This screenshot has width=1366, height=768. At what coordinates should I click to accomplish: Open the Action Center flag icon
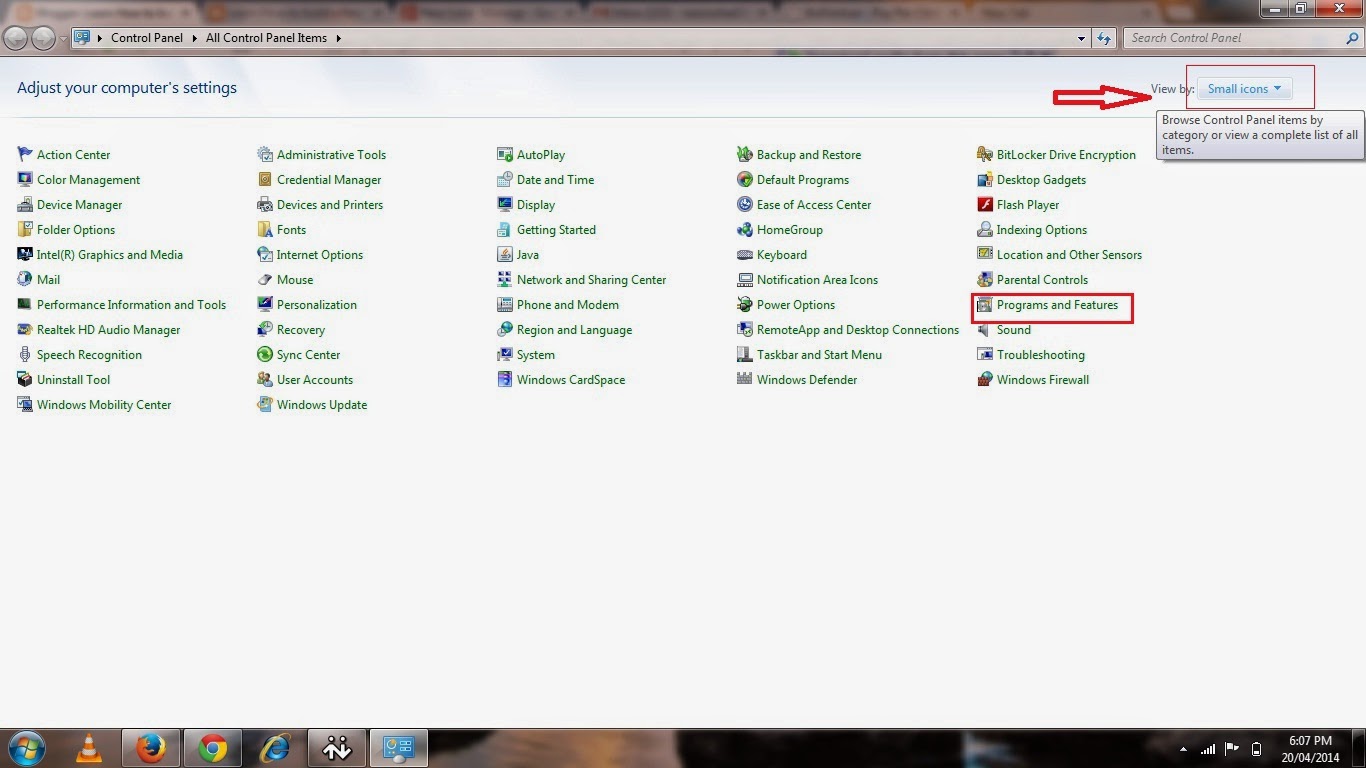point(25,154)
